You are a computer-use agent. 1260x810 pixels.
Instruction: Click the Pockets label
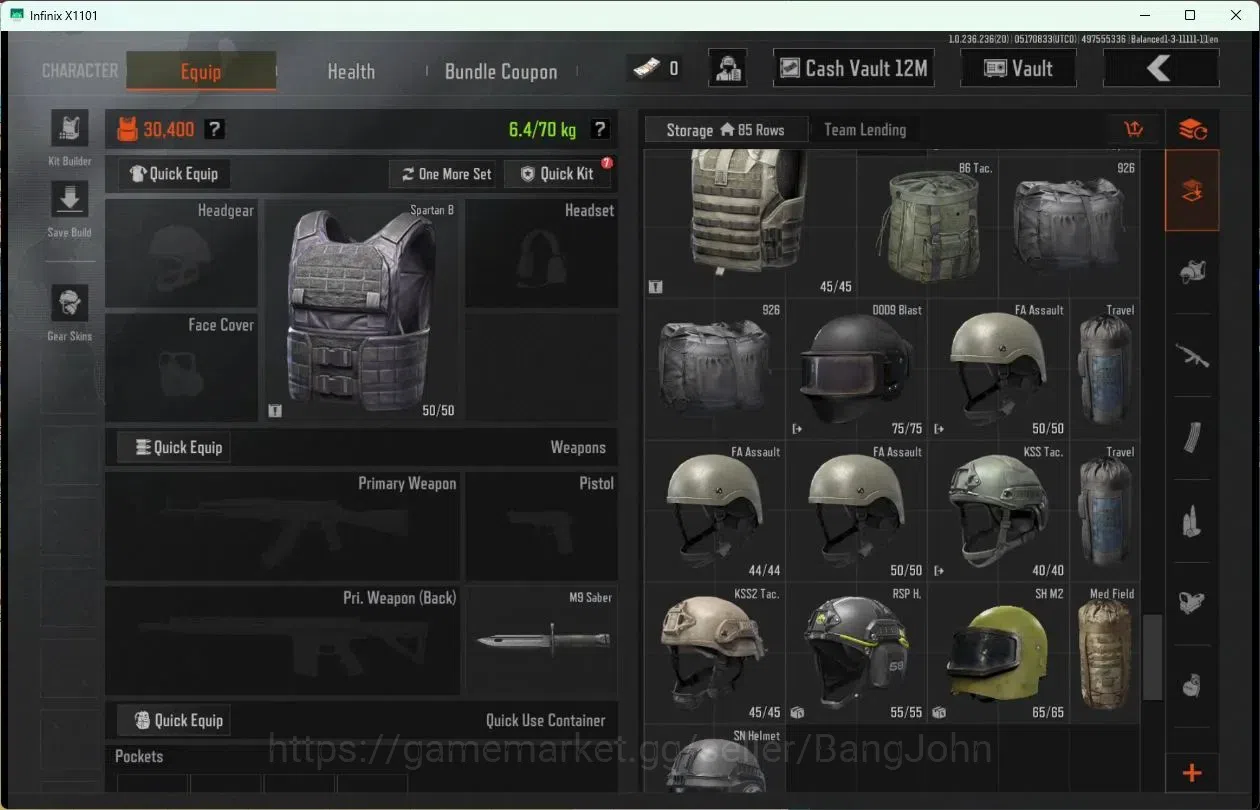[139, 756]
